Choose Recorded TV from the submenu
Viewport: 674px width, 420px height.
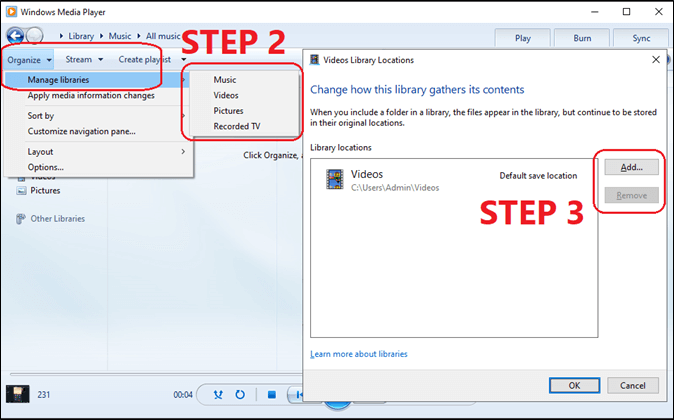click(238, 127)
